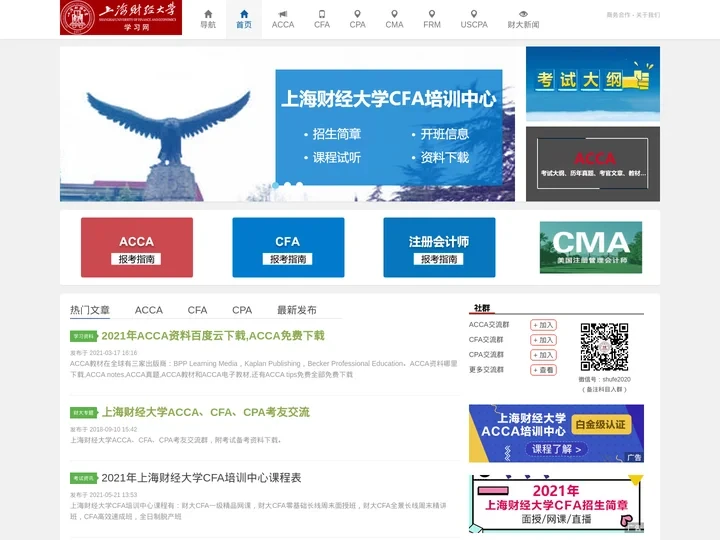
Task: Select the third carousel dot indicator
Action: (299, 185)
